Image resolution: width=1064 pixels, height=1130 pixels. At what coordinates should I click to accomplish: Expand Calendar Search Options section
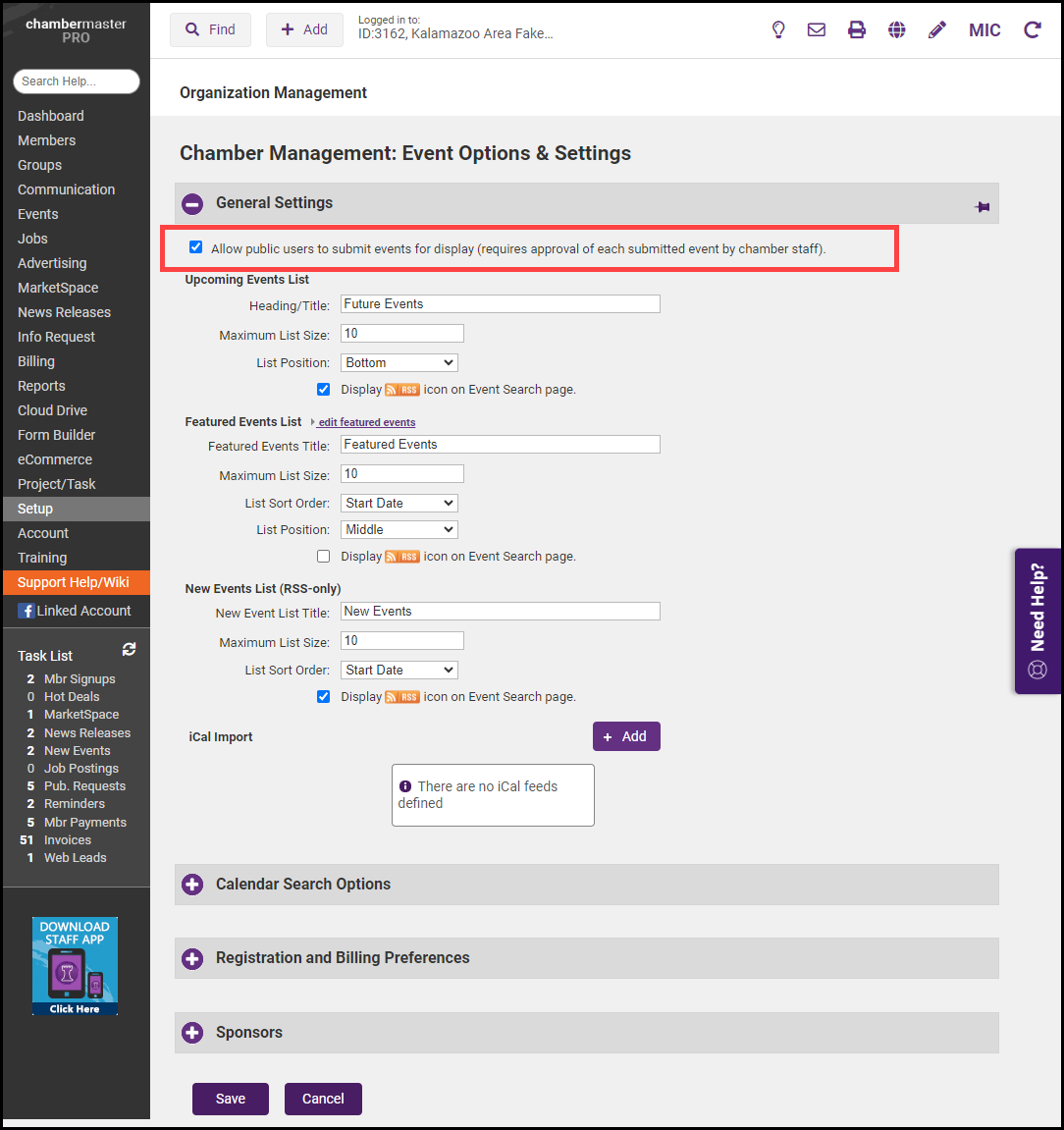tap(192, 885)
